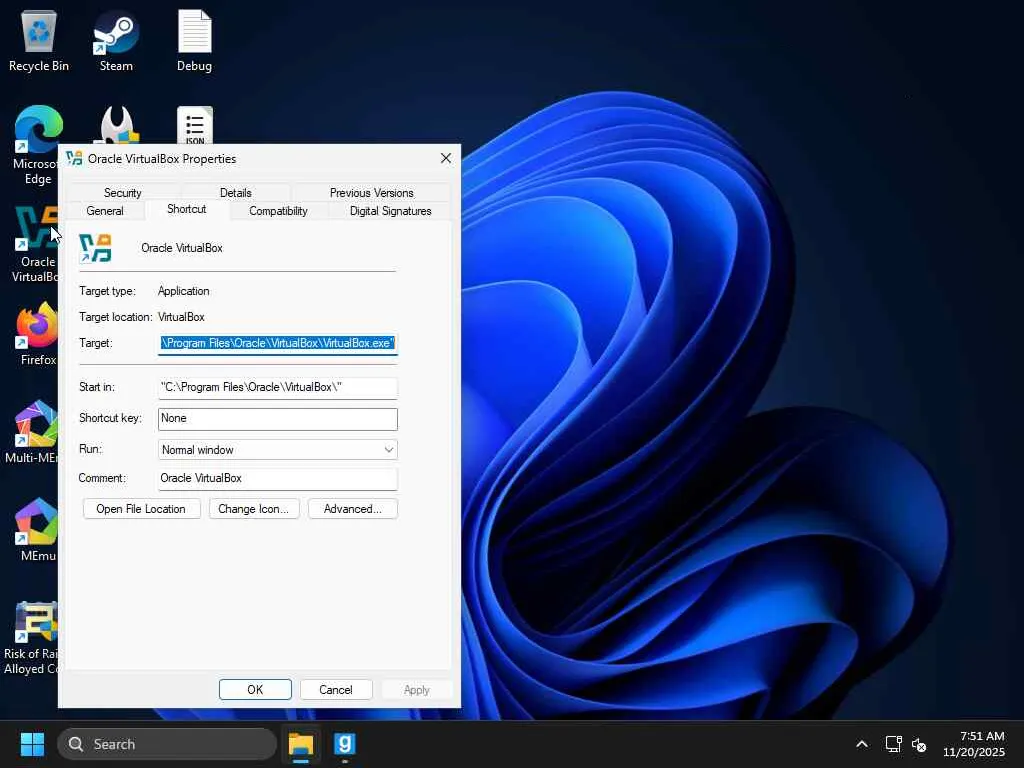Expand the Run window mode dropdown
The height and width of the screenshot is (768, 1024).
(x=278, y=450)
